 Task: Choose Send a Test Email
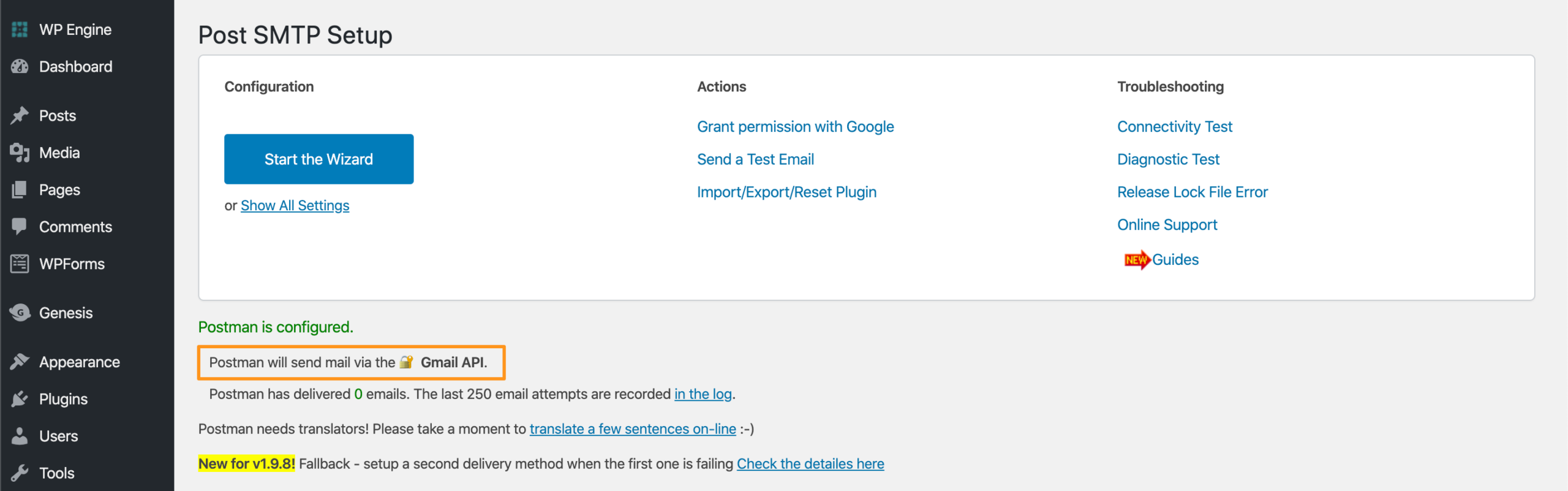coord(755,159)
